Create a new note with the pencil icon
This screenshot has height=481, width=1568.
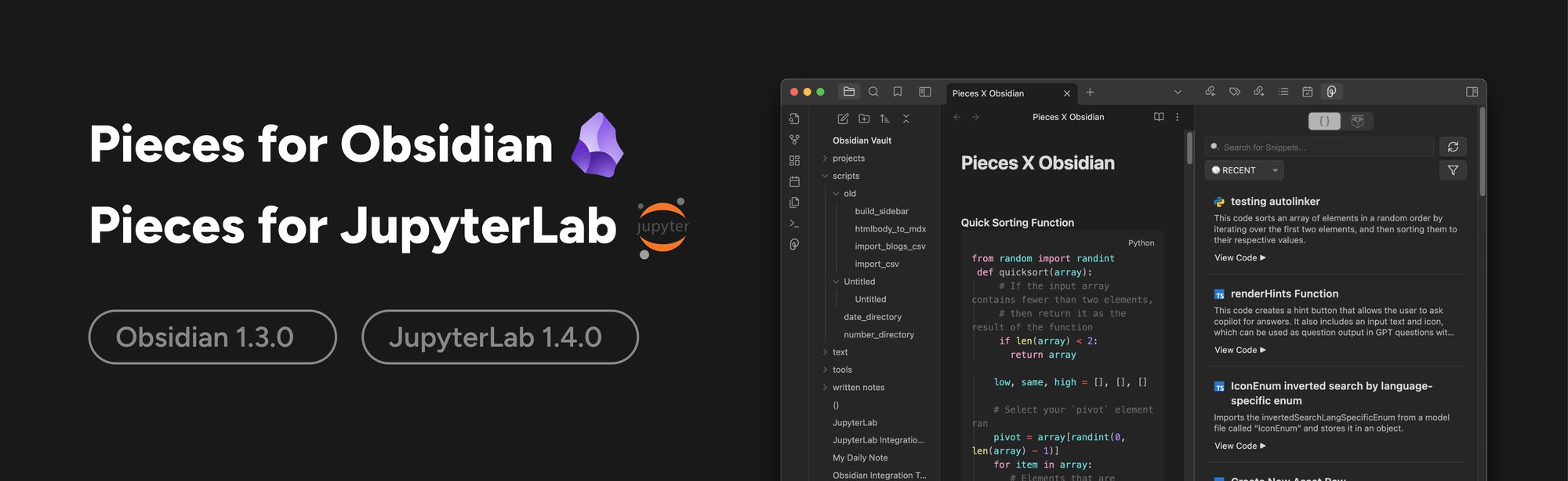843,118
